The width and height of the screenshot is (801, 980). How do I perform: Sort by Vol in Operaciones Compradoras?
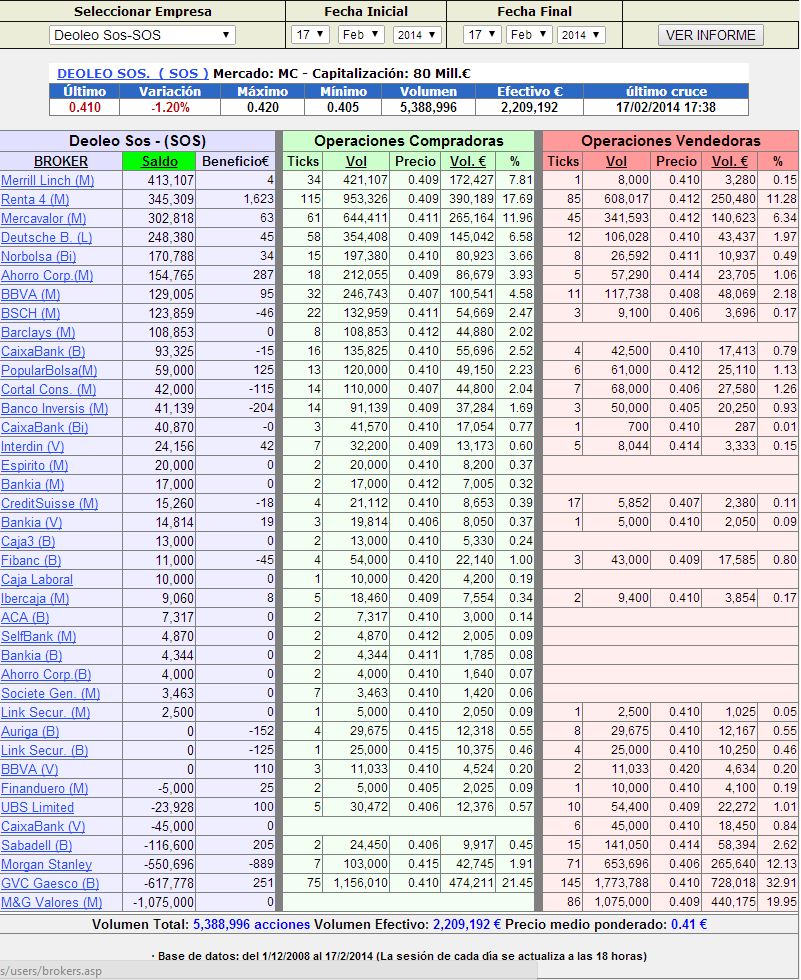tap(356, 161)
